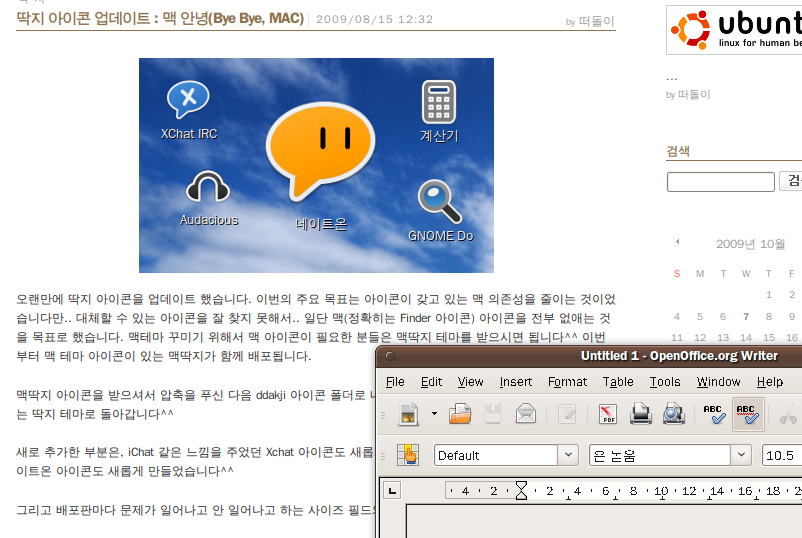The height and width of the screenshot is (538, 802).
Task: Click the Audacious headphones icon in image
Action: pyautogui.click(x=208, y=187)
